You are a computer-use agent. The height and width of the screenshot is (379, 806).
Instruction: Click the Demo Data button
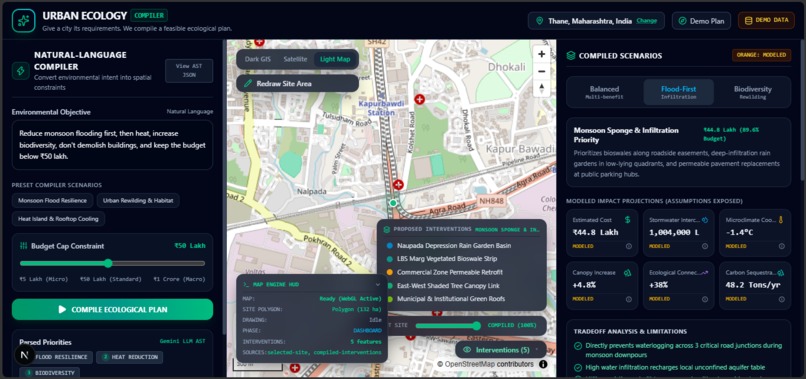click(766, 21)
